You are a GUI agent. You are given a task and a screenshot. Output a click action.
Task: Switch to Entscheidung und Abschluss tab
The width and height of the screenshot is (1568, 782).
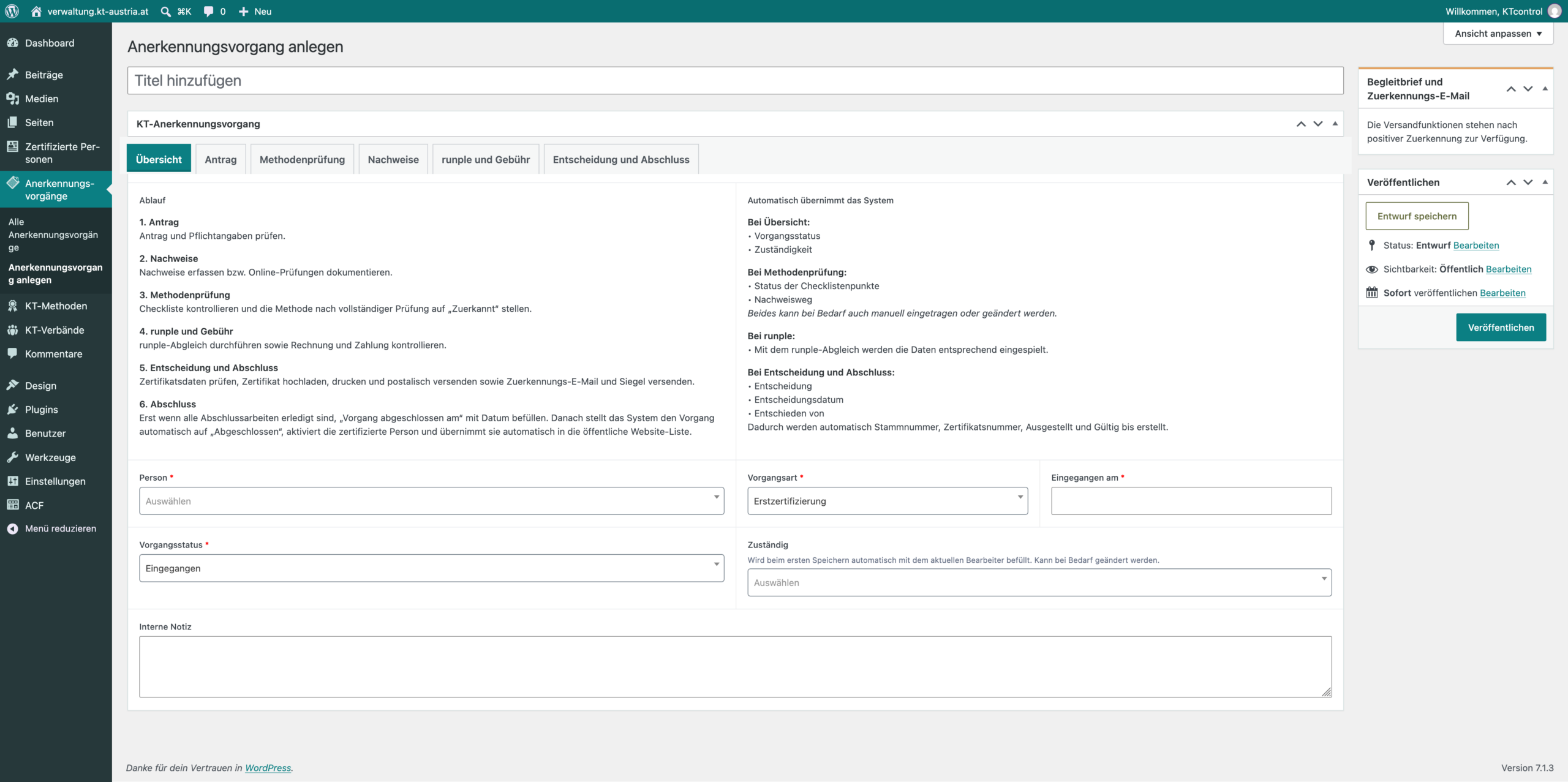tap(621, 159)
